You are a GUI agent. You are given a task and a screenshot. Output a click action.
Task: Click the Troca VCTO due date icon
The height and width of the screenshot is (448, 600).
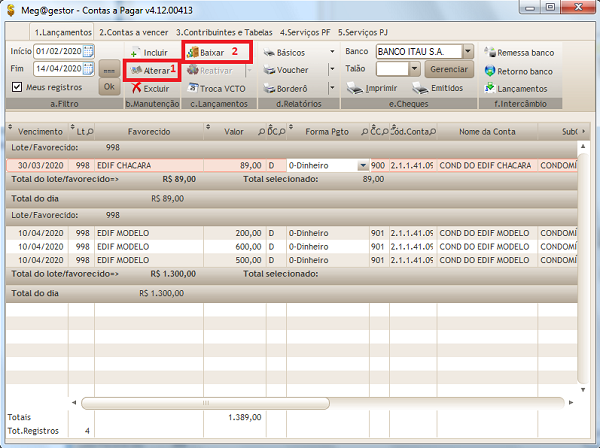coord(192,88)
